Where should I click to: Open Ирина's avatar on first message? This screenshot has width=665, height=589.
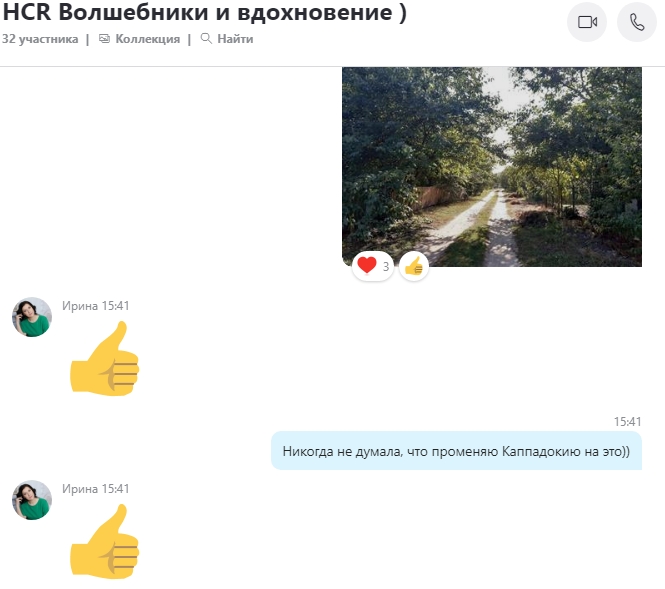[x=32, y=317]
